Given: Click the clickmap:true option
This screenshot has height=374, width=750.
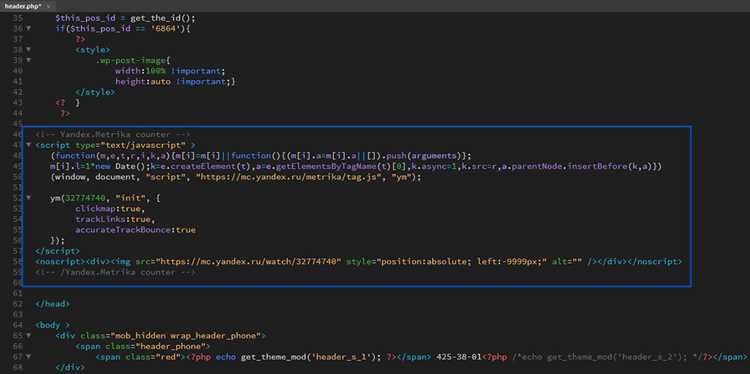Looking at the screenshot, I should click(108, 209).
